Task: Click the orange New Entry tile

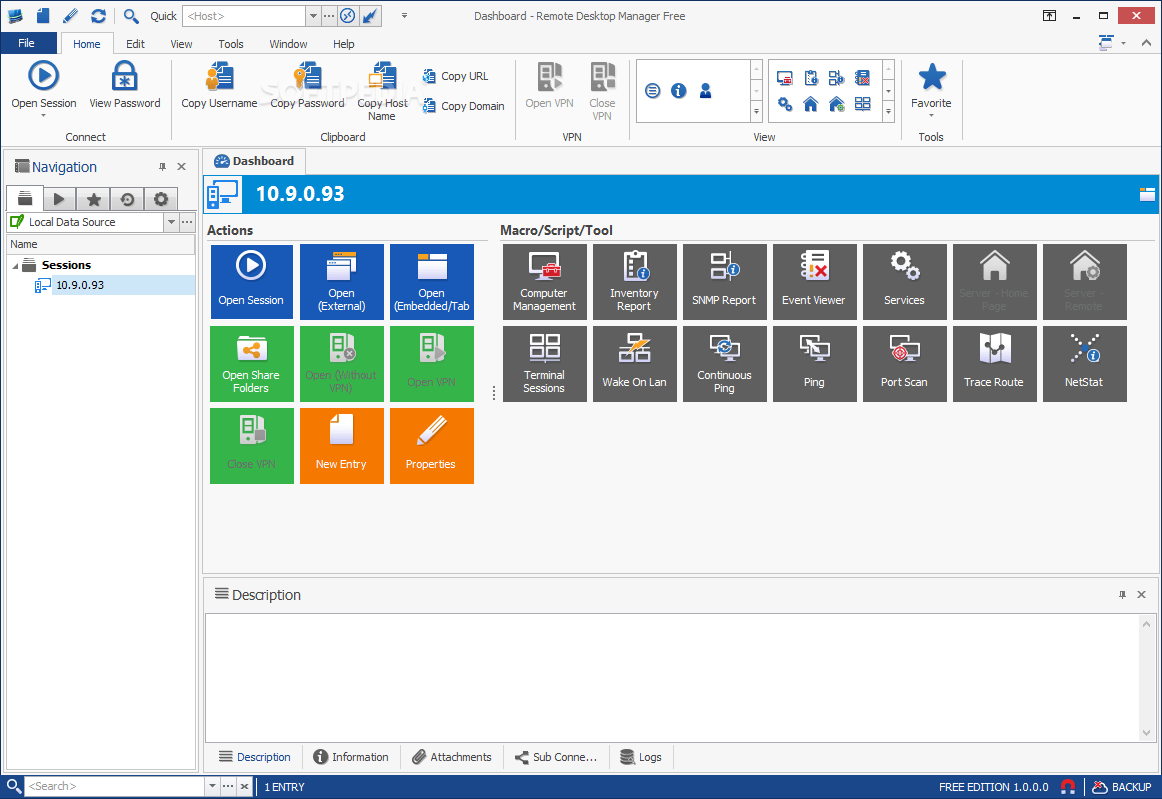Action: pyautogui.click(x=342, y=445)
